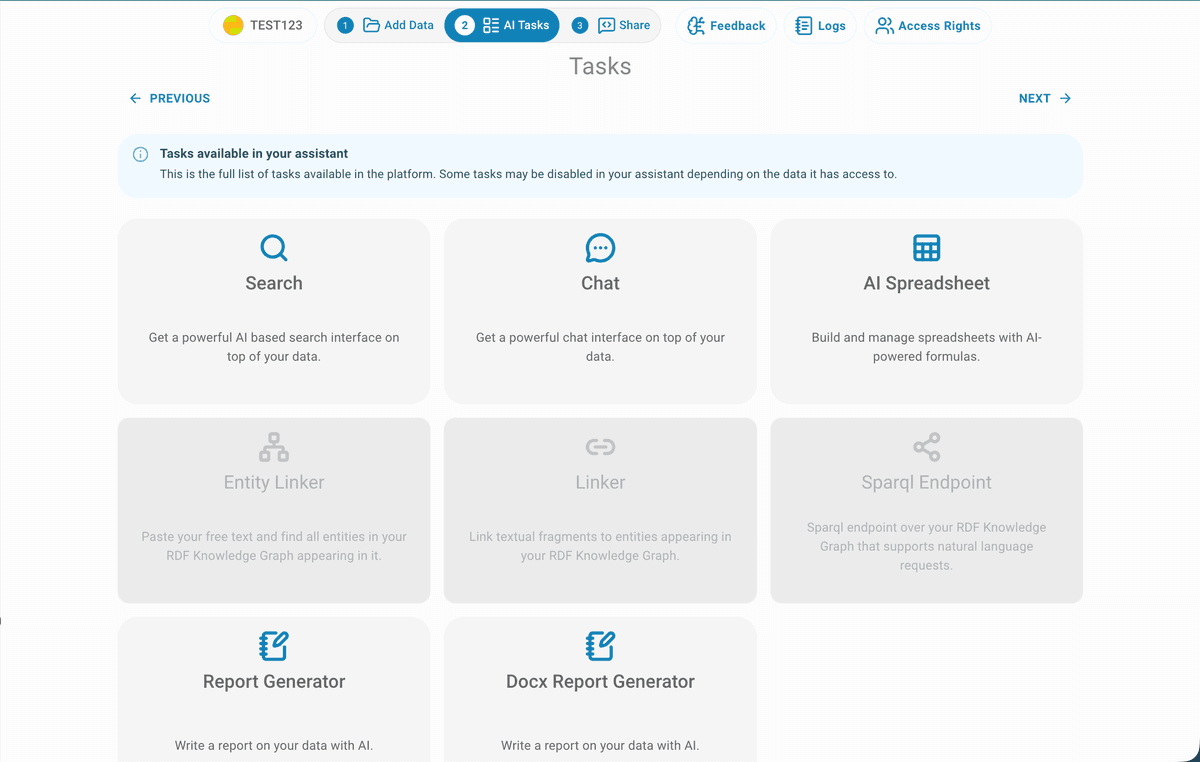The image size is (1200, 762).
Task: Click the list icon beside AI Tasks
Action: click(x=491, y=25)
